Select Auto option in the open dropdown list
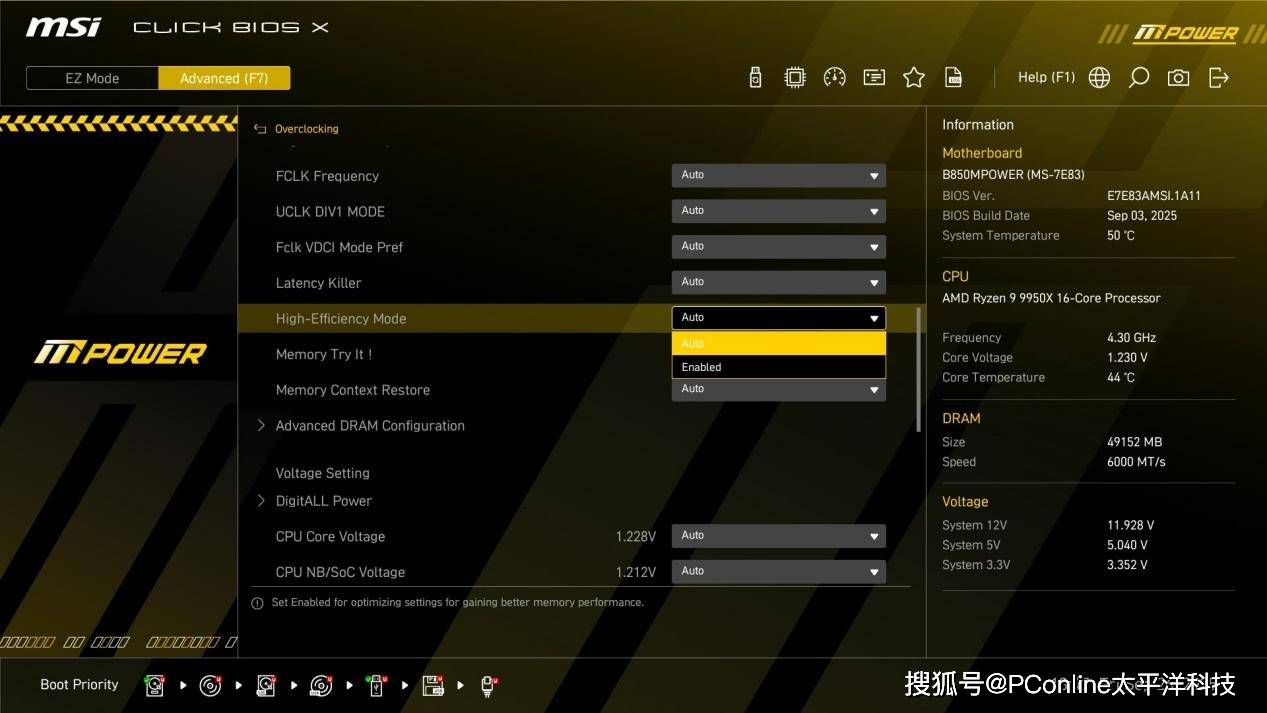Viewport: 1267px width, 713px height. tap(778, 343)
